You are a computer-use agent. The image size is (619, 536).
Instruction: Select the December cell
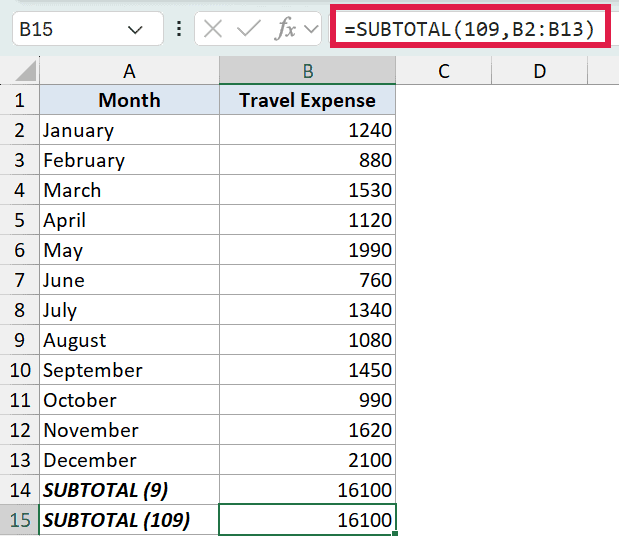click(x=129, y=460)
